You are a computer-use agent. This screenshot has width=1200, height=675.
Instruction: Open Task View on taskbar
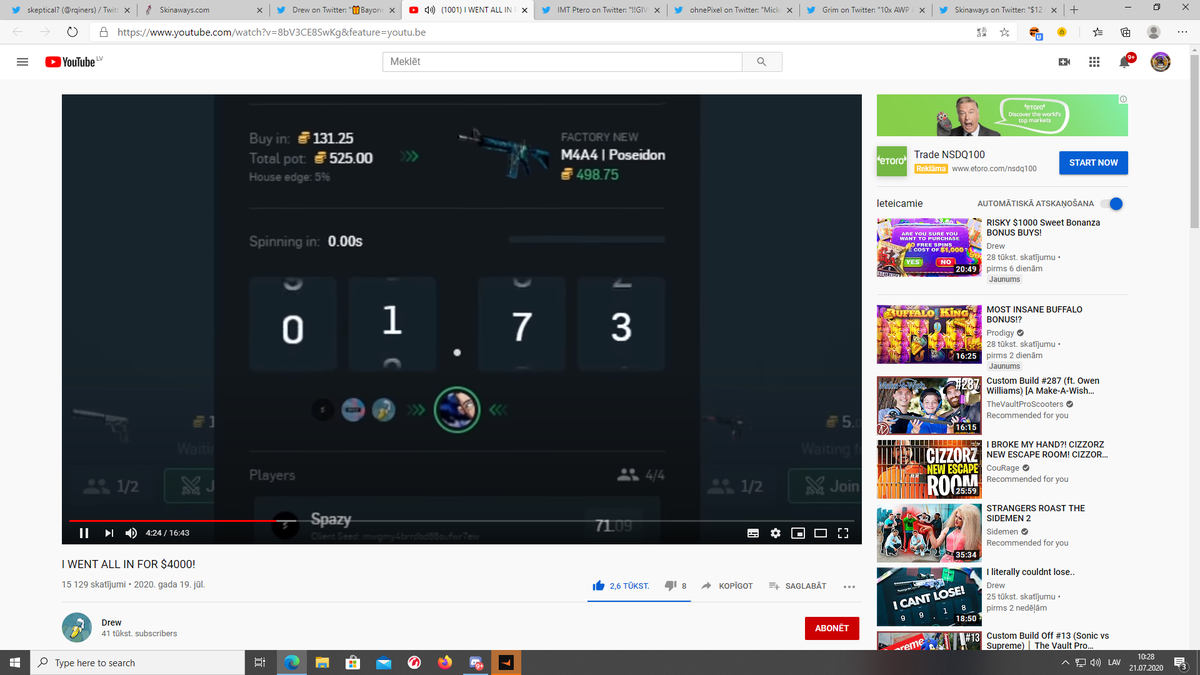tap(259, 662)
